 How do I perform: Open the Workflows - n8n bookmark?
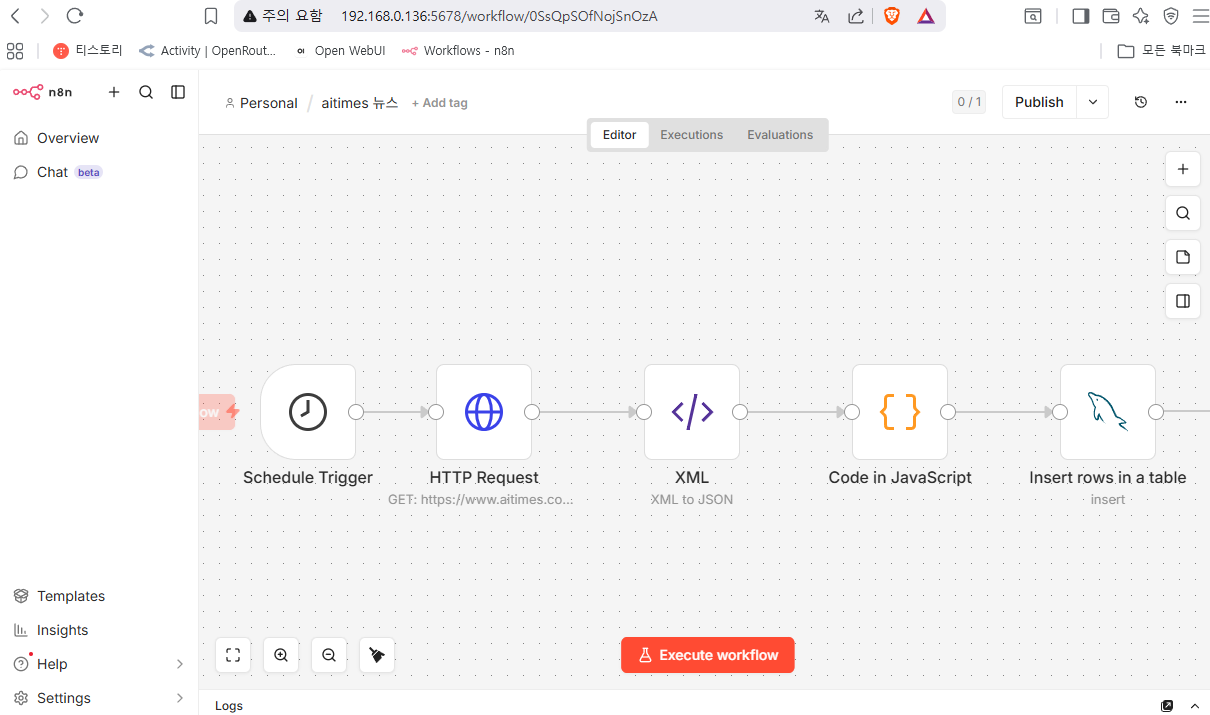[x=458, y=50]
